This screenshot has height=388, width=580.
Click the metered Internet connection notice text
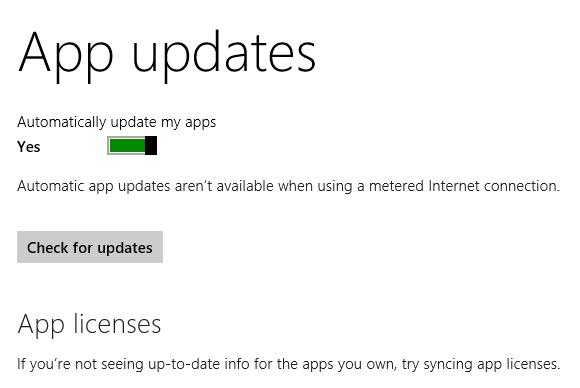(289, 186)
